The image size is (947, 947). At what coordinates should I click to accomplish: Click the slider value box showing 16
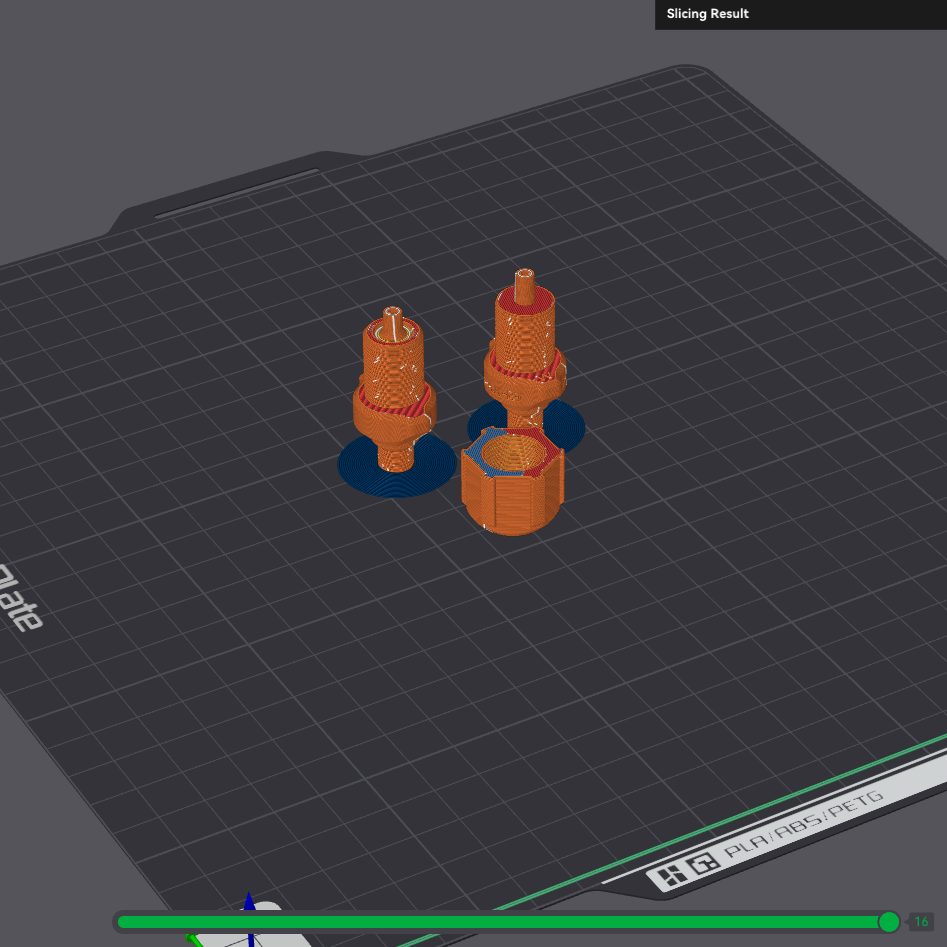pyautogui.click(x=921, y=922)
